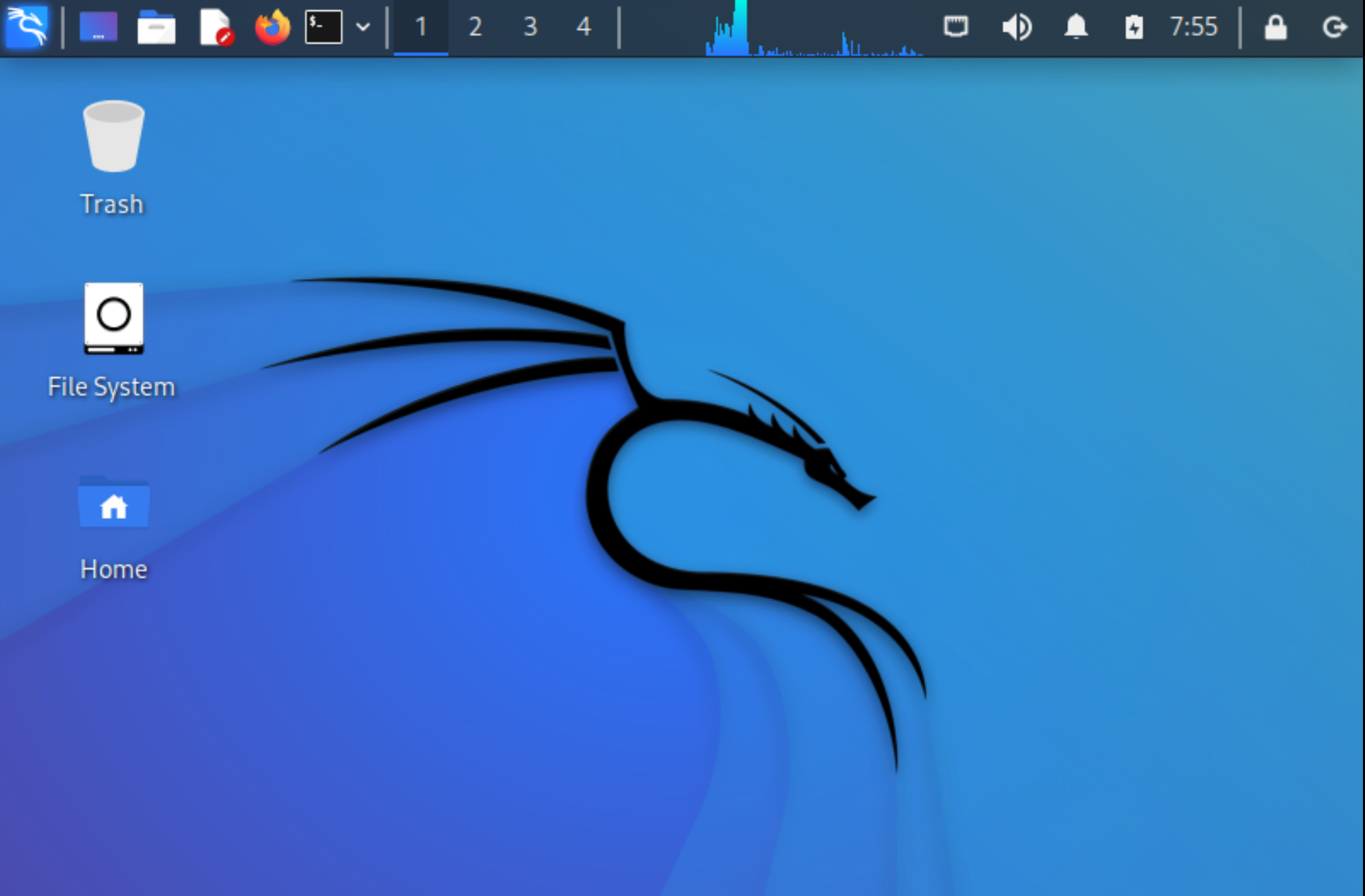Select the Home folder desktop icon
Viewport: 1365px width, 896px height.
113,502
